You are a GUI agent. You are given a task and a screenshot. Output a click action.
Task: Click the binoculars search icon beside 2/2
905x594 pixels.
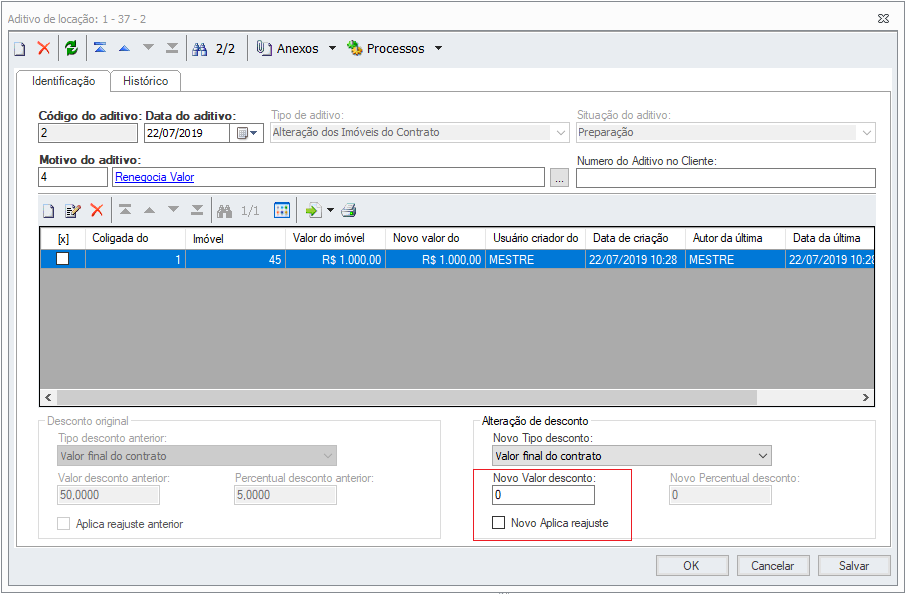click(200, 49)
